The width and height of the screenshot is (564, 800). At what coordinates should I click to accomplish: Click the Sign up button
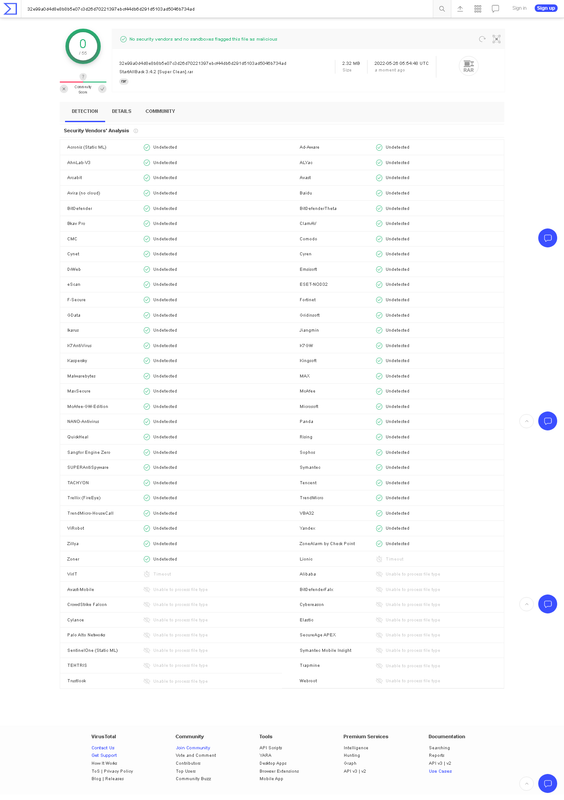point(546,8)
